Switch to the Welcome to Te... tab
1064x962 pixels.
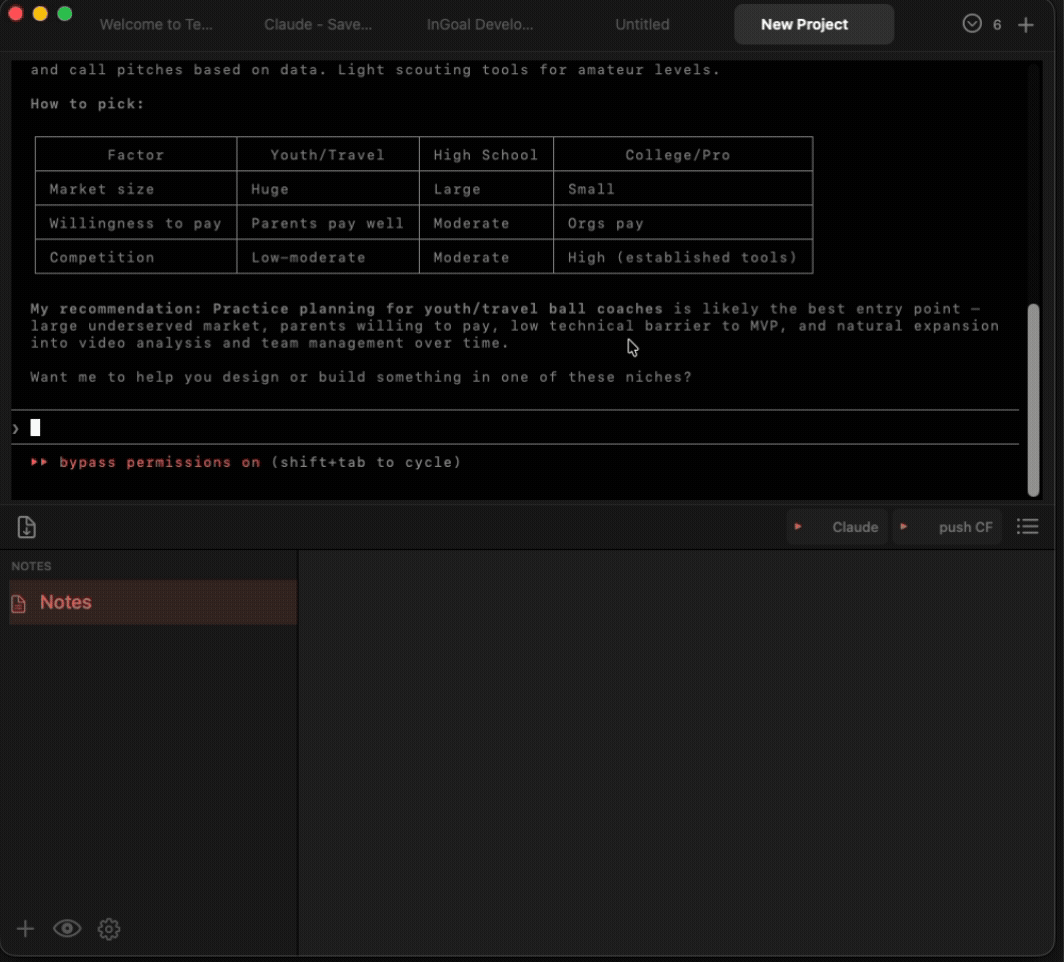tap(156, 24)
